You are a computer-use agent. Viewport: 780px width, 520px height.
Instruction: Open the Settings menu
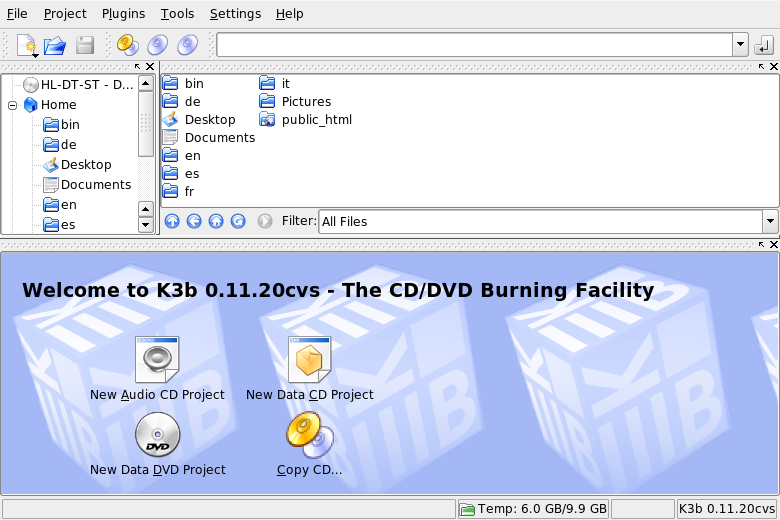pyautogui.click(x=235, y=14)
